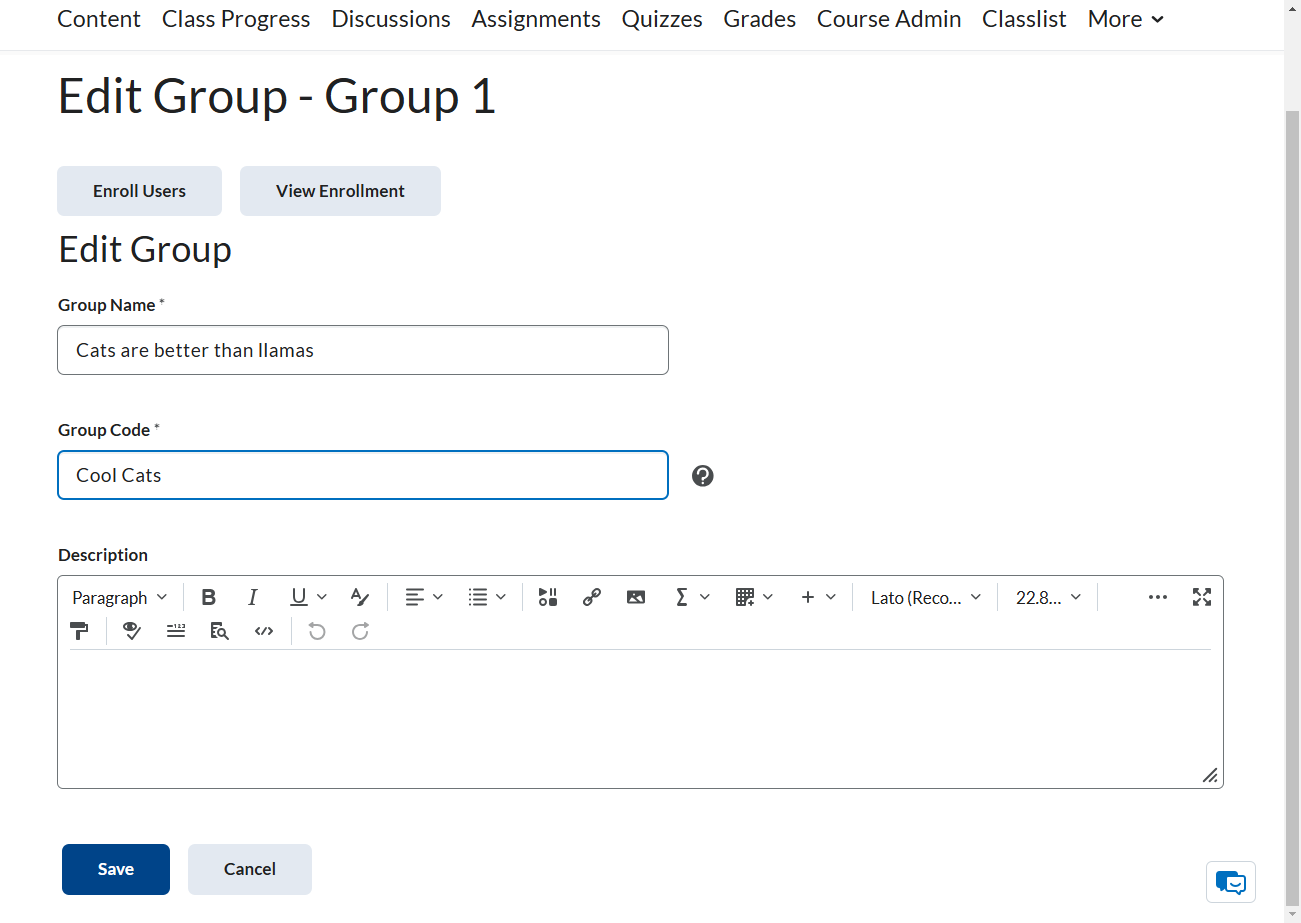The image size is (1301, 923).
Task: Open Quizzes in the navbar
Action: pos(662,19)
